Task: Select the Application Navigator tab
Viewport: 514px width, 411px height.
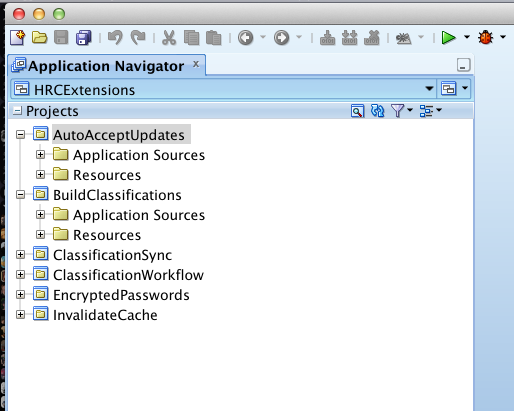Action: [x=106, y=66]
